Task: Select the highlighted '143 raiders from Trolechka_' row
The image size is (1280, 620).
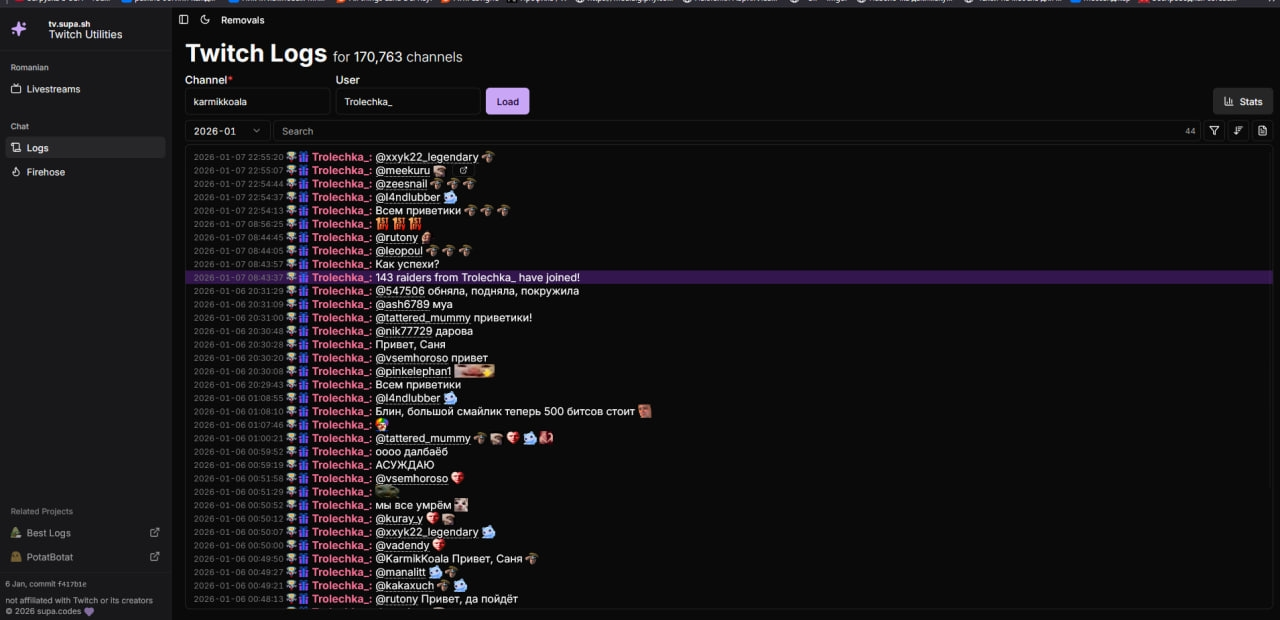Action: [x=729, y=277]
